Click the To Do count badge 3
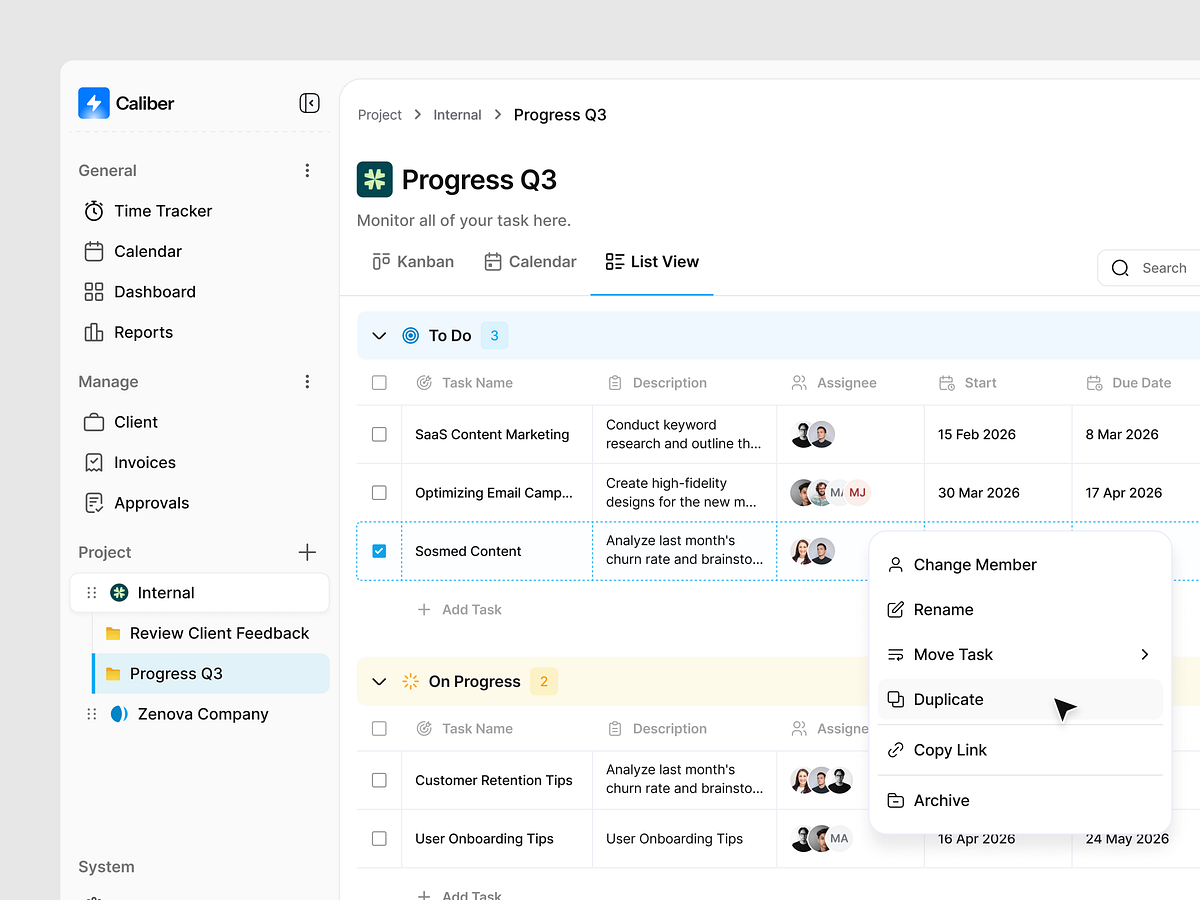Viewport: 1200px width, 900px height. (x=494, y=336)
